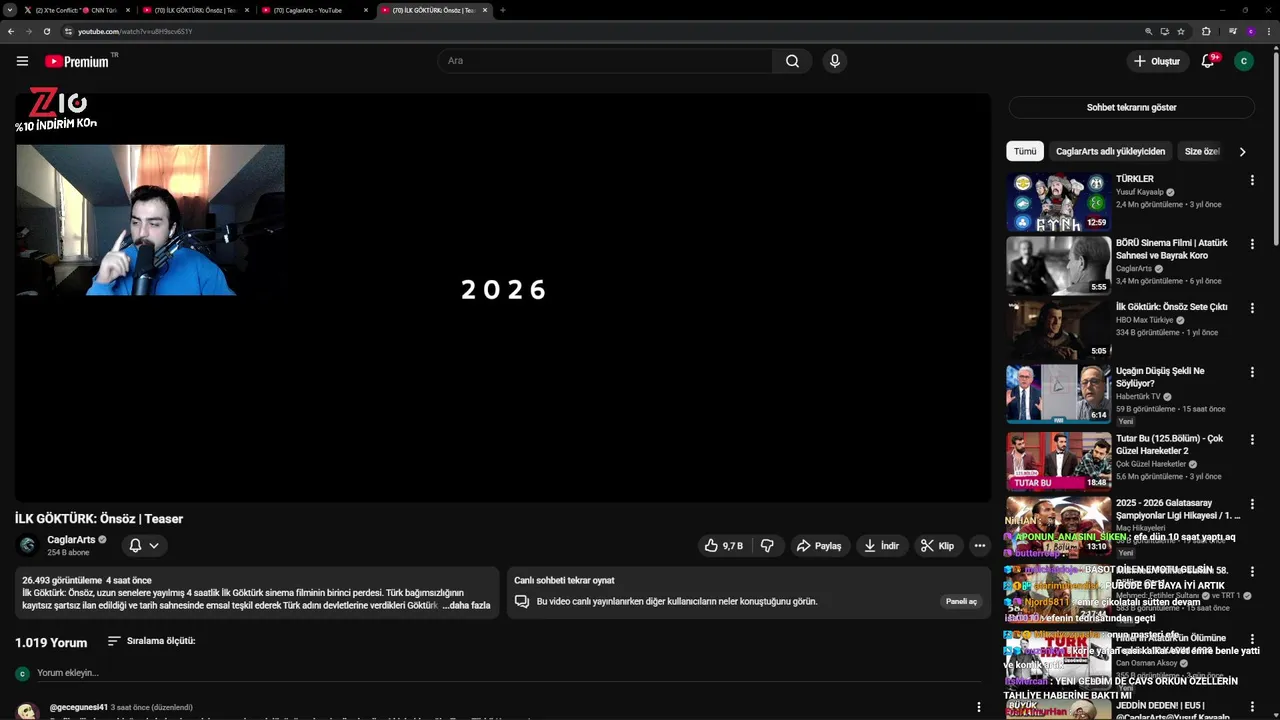Focus the Ara search field
1280x720 pixels.
605,61
